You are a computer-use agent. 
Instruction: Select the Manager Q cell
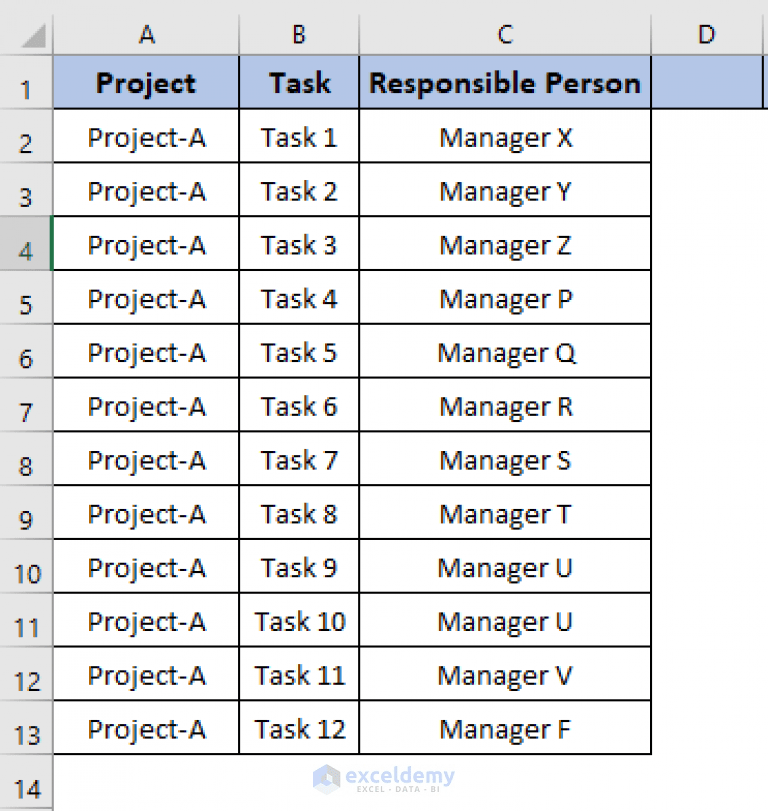coord(504,352)
